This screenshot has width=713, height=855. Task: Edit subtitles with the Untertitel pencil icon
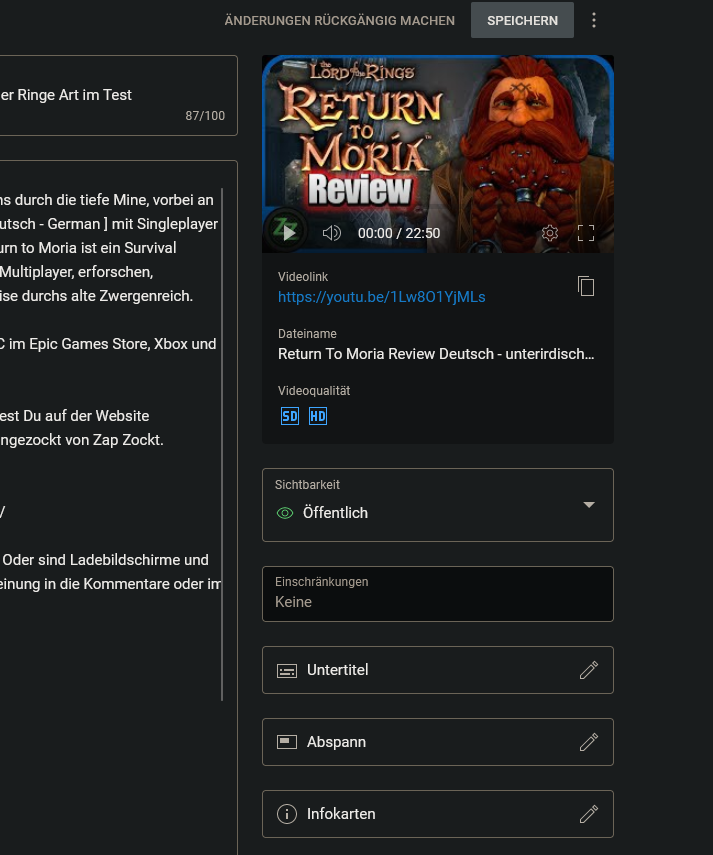(x=589, y=670)
